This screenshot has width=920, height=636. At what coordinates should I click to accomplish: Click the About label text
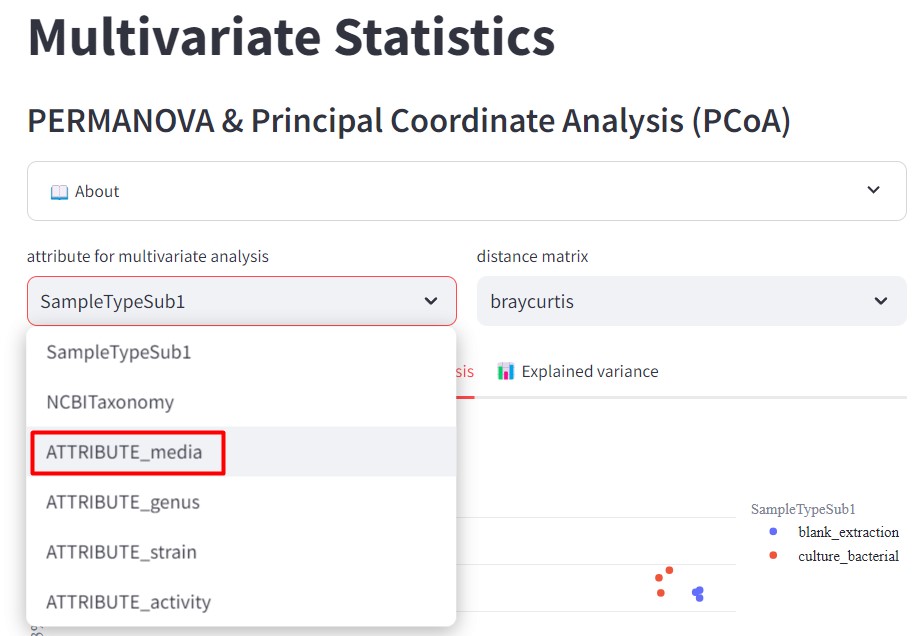(x=97, y=191)
